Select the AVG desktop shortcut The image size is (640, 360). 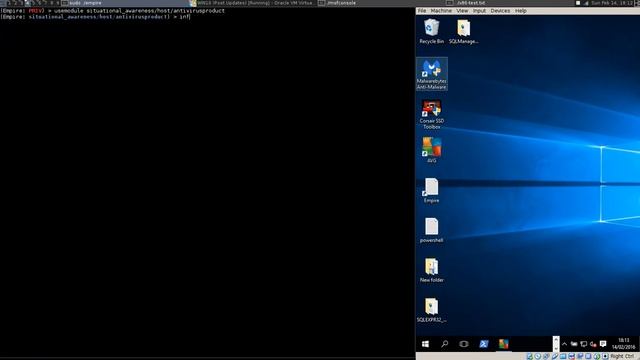tap(431, 150)
